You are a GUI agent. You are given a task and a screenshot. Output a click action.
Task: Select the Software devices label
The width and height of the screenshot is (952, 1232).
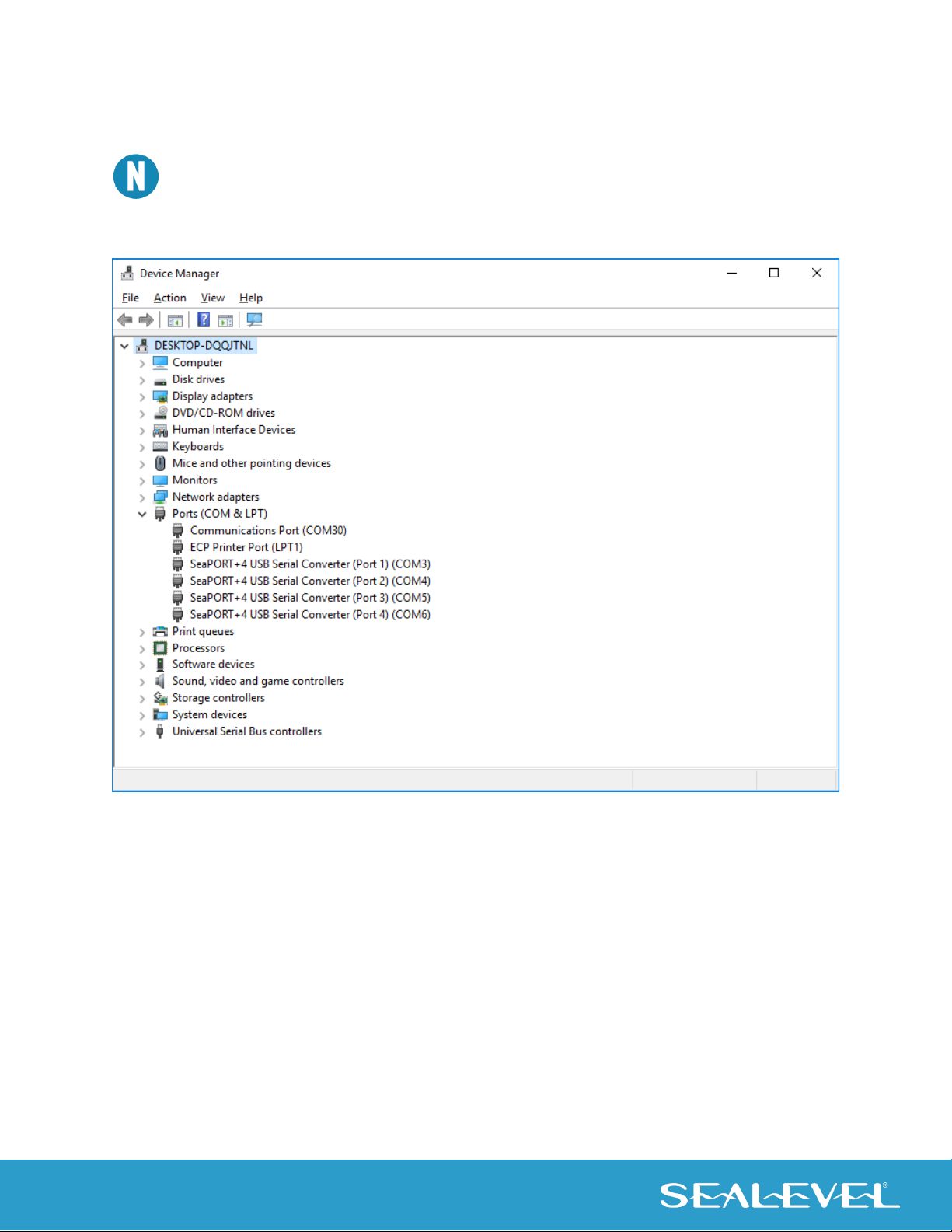pos(214,665)
